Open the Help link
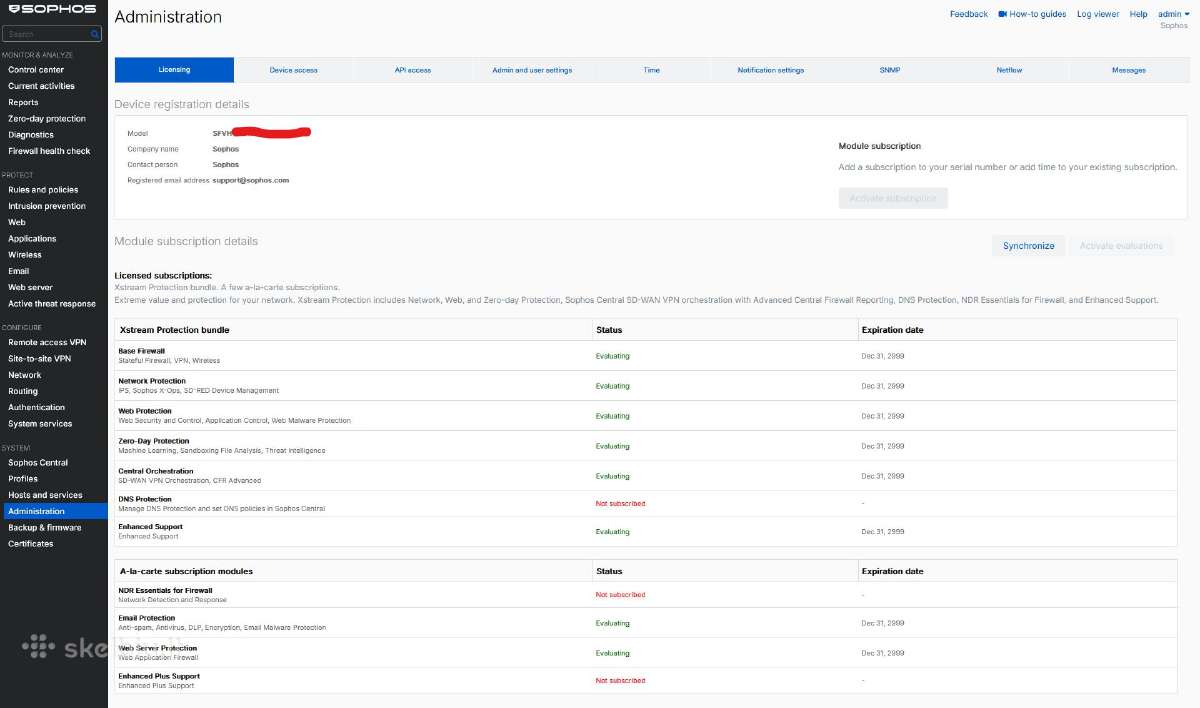 (1139, 14)
